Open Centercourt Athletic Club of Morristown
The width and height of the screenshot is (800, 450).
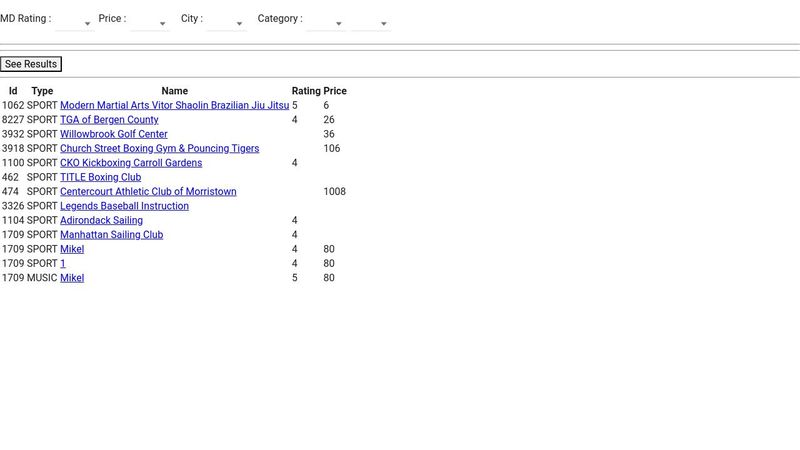148,192
